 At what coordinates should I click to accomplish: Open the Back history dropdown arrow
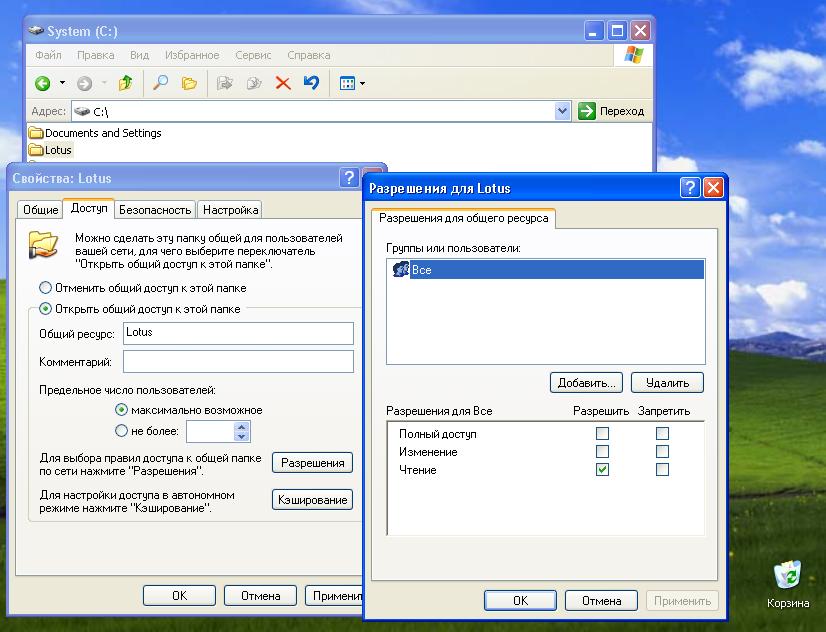click(62, 83)
